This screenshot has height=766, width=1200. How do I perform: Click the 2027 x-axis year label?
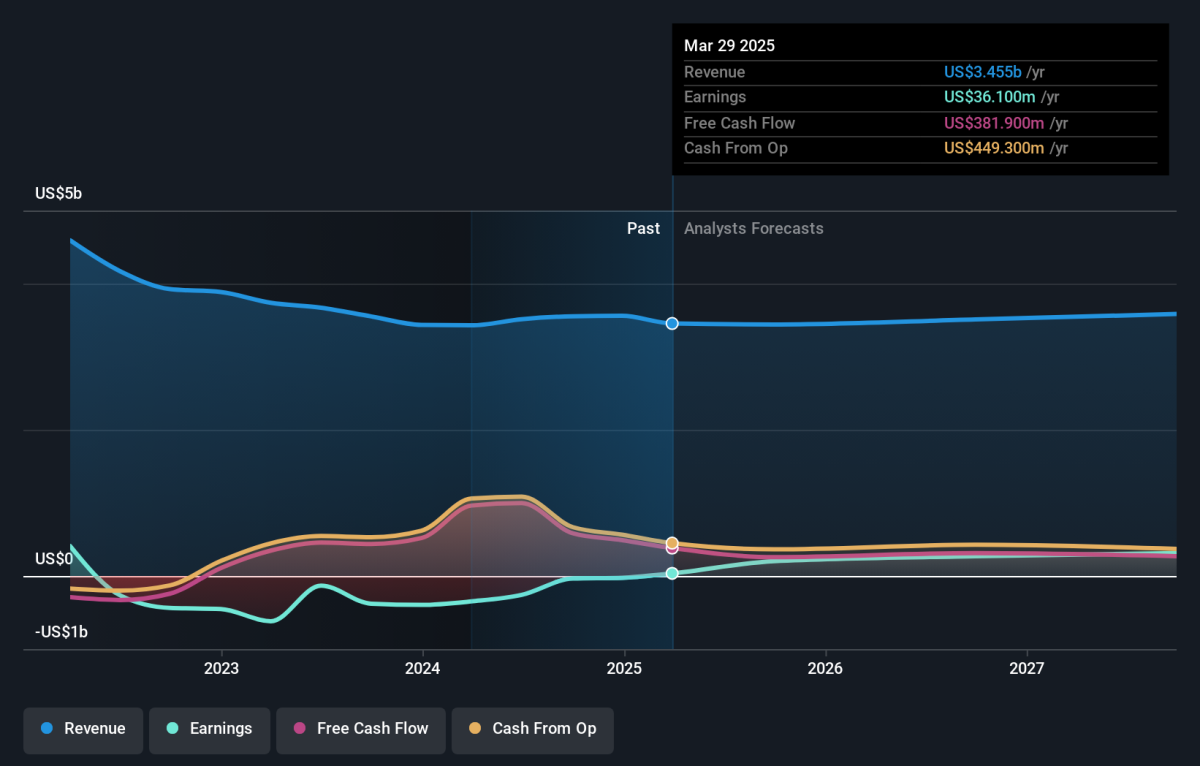point(1027,668)
